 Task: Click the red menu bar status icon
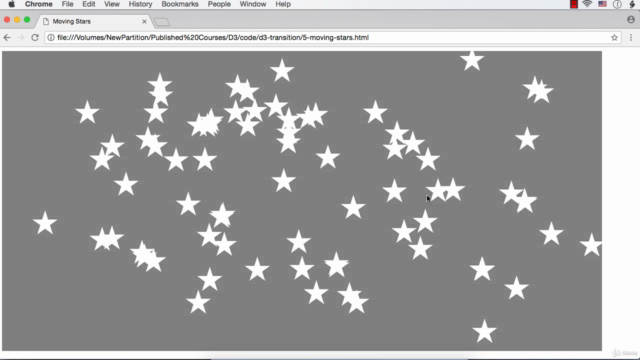point(574,4)
